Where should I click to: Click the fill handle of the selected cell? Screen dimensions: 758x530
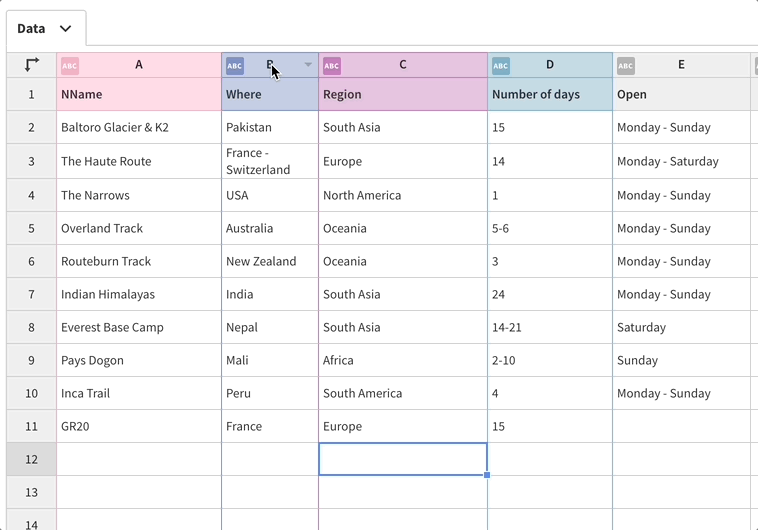(x=487, y=475)
